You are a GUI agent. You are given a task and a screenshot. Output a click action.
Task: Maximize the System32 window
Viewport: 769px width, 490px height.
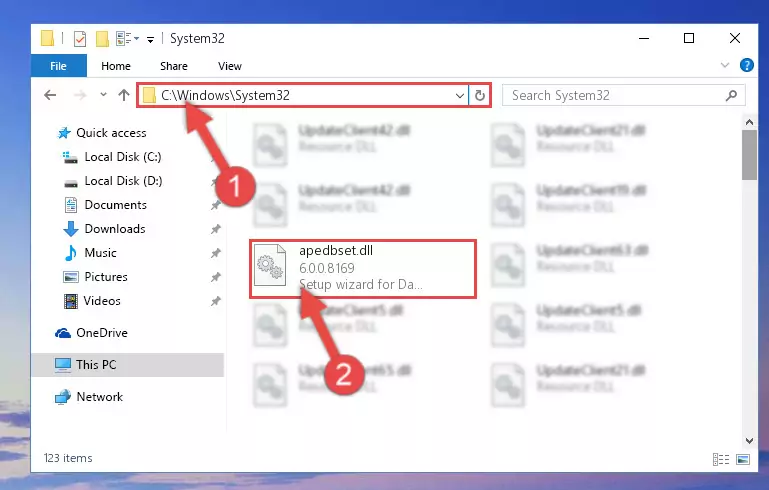[x=689, y=38]
